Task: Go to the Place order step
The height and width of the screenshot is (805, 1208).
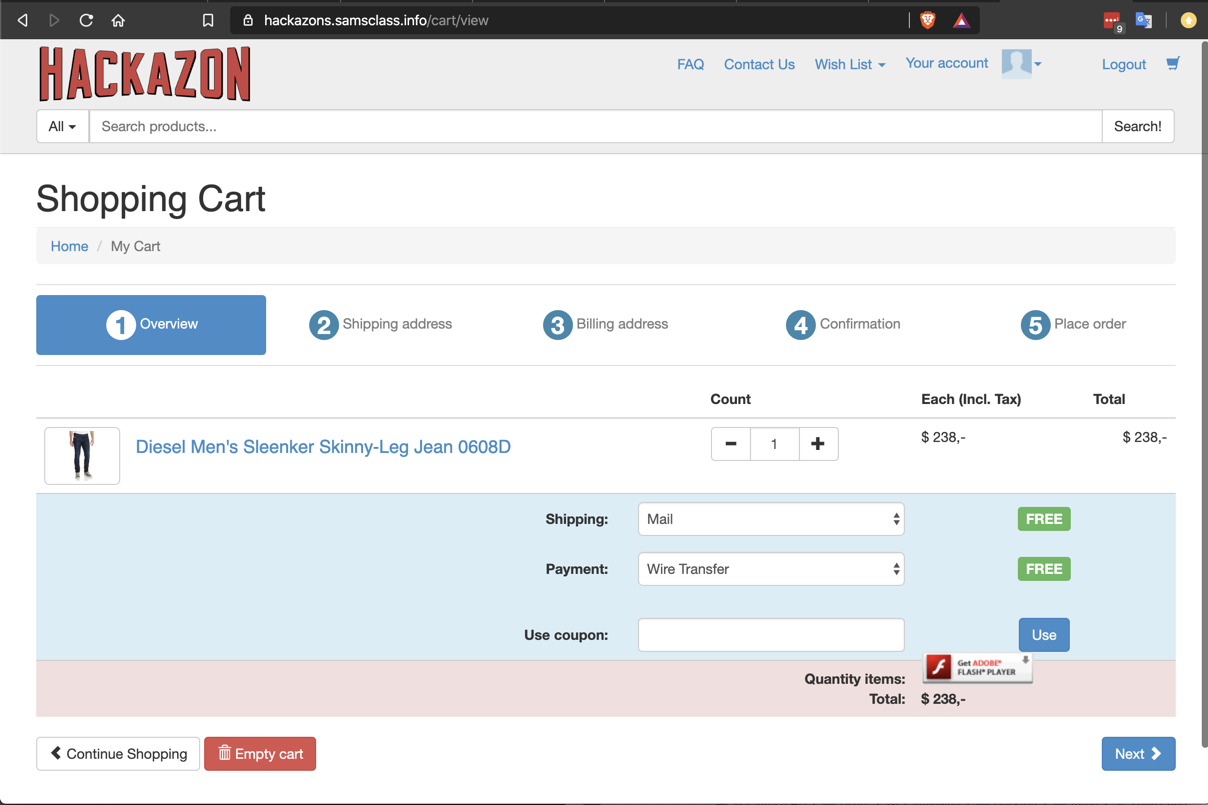Action: tap(1073, 324)
